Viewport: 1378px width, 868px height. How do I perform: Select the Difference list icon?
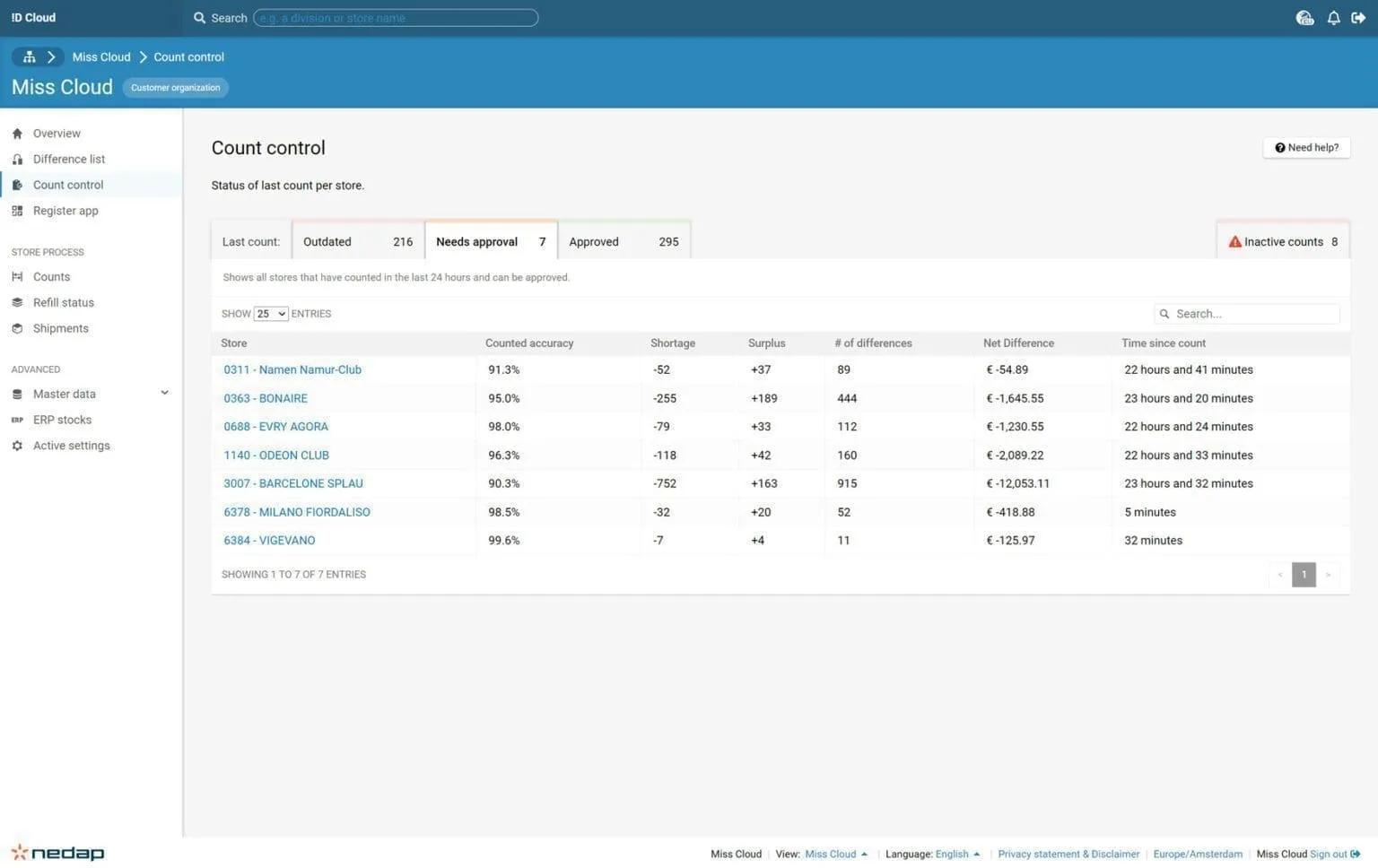[x=18, y=159]
